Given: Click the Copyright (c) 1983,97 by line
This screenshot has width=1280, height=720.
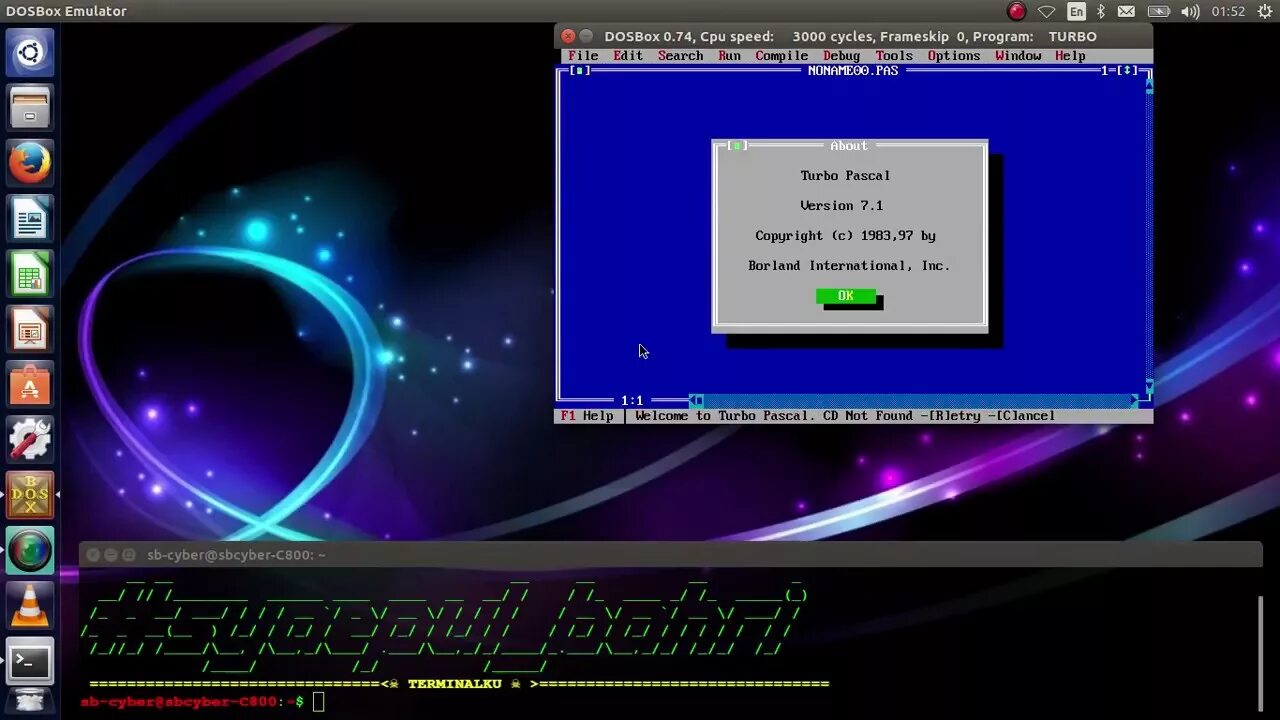Looking at the screenshot, I should [x=845, y=236].
